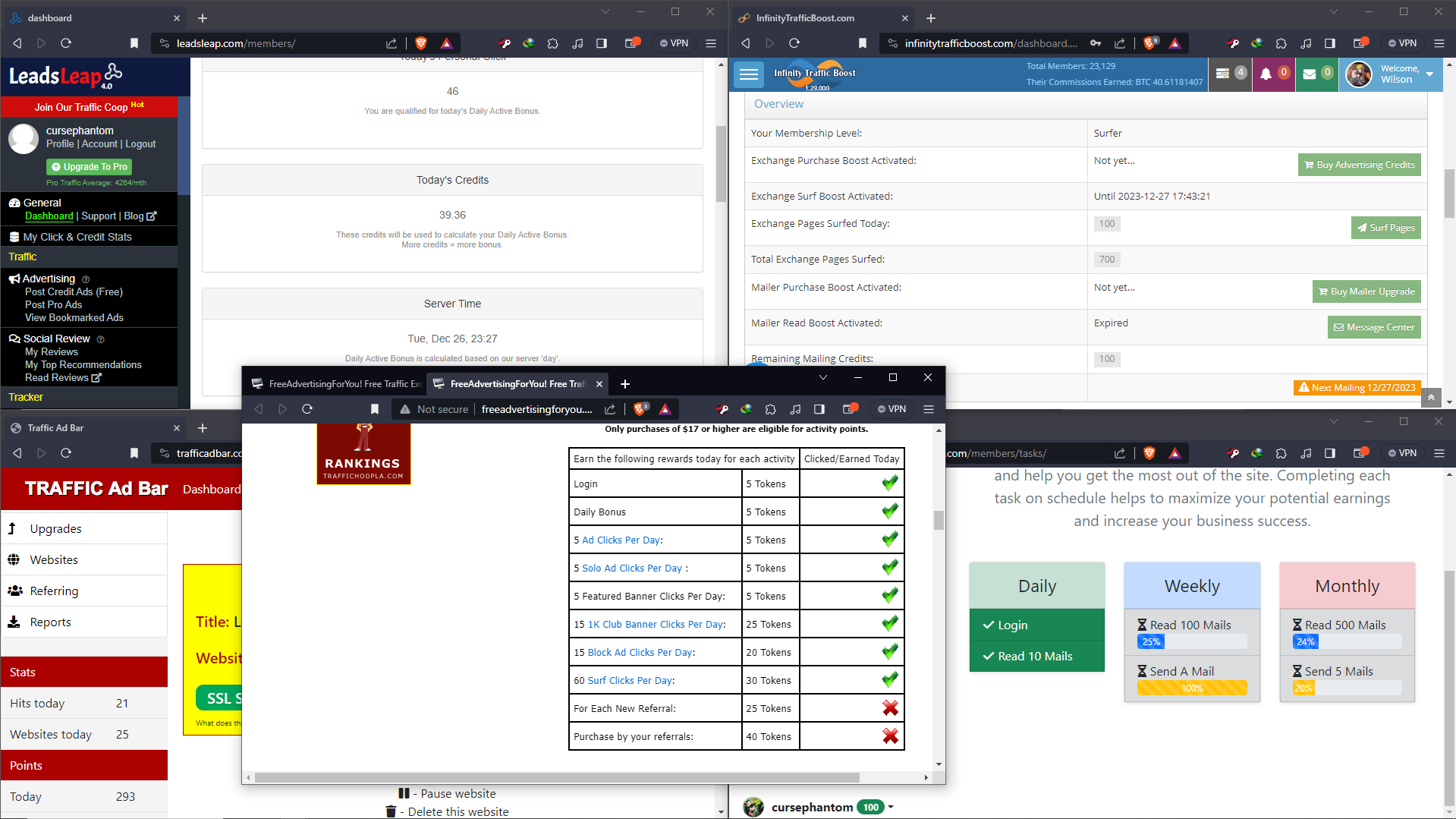Click horizontal scrollbar in FreeAdvertisingForYou window
The height and width of the screenshot is (819, 1456).
click(558, 777)
